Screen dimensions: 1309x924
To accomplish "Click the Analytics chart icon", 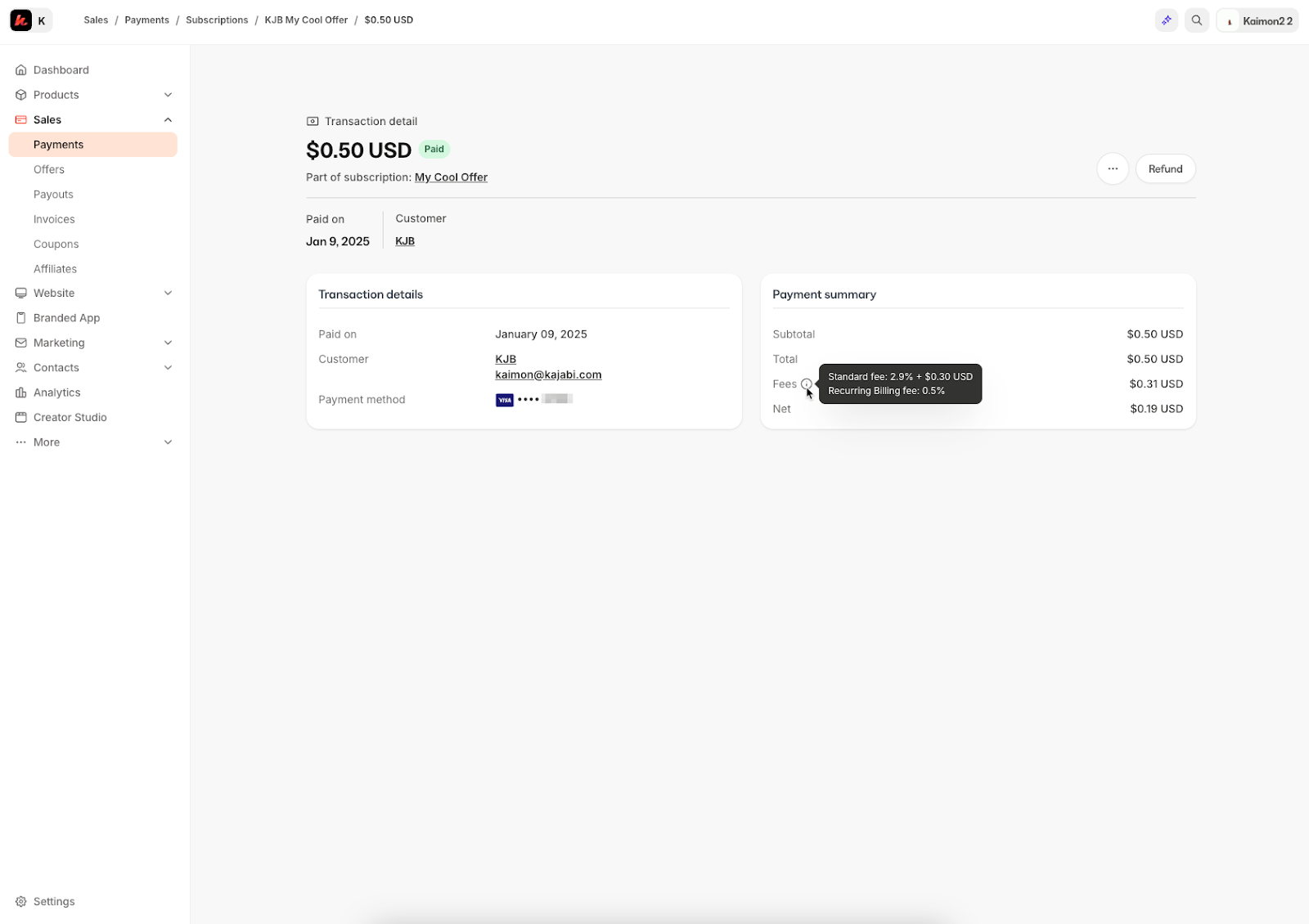I will (21, 392).
